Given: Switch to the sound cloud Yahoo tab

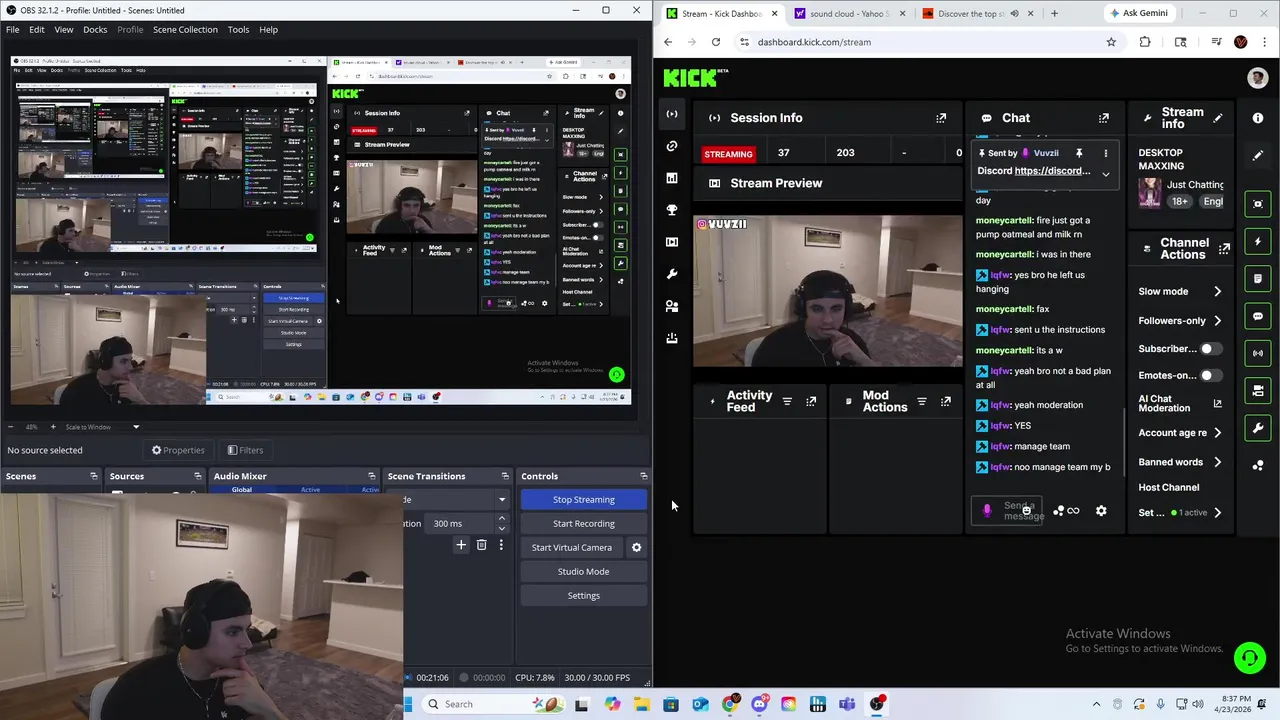Looking at the screenshot, I should [x=848, y=14].
